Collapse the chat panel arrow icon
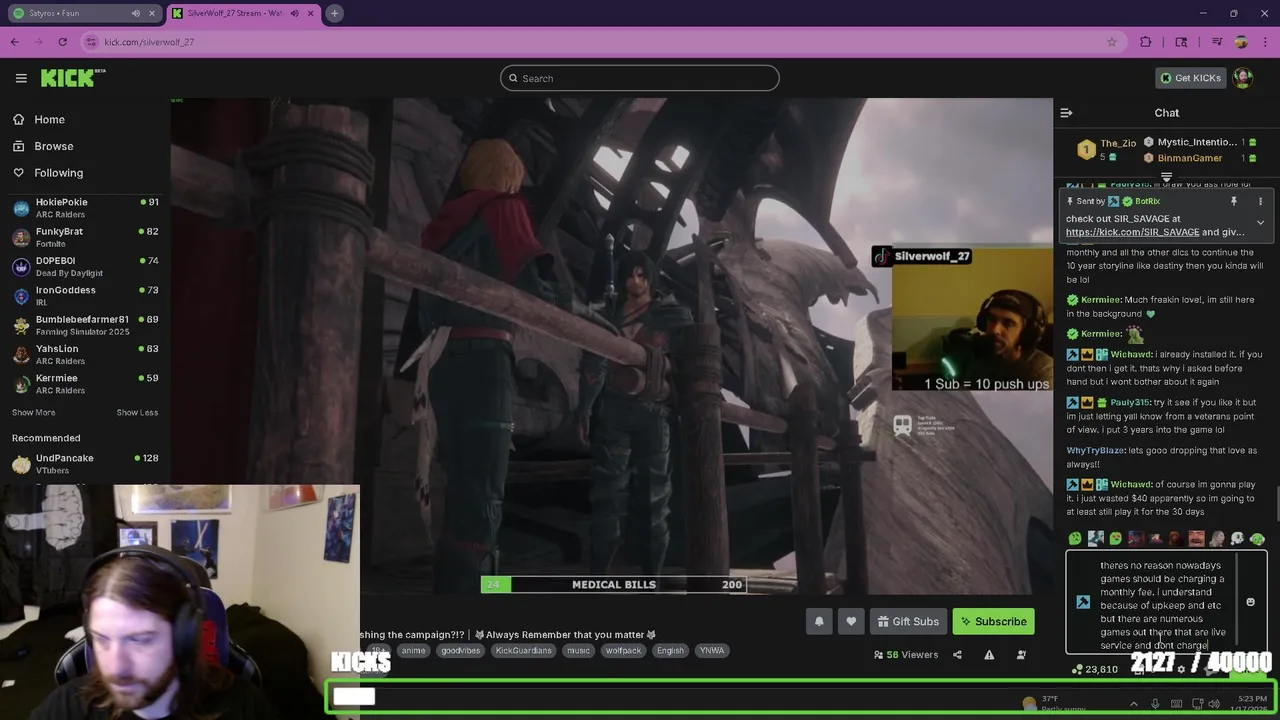 click(x=1066, y=113)
